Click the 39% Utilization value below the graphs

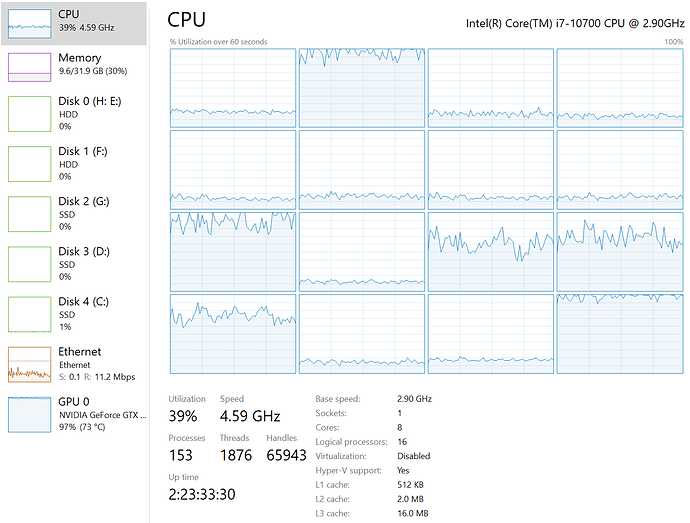coord(182,416)
